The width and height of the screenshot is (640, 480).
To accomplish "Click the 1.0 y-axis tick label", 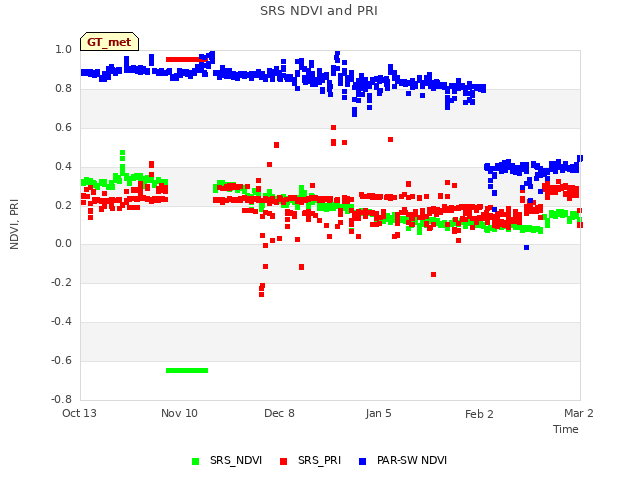I will 64,50.
